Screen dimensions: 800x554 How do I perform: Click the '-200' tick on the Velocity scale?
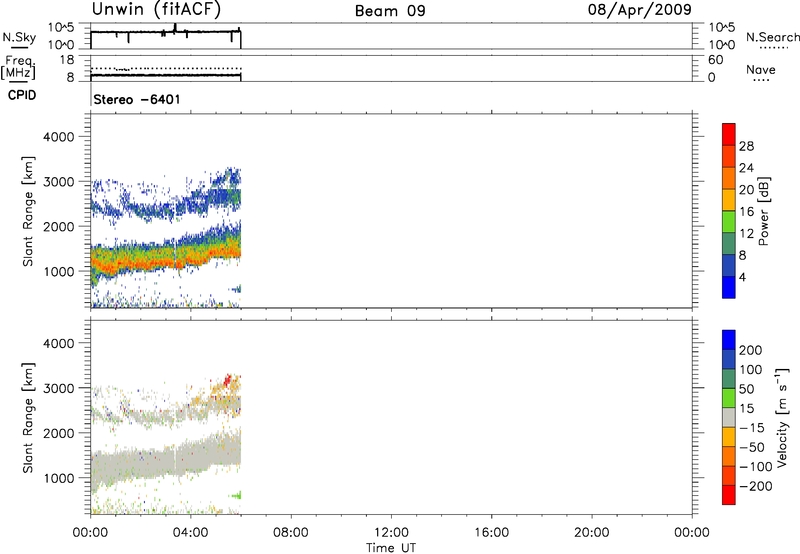pyautogui.click(x=756, y=486)
